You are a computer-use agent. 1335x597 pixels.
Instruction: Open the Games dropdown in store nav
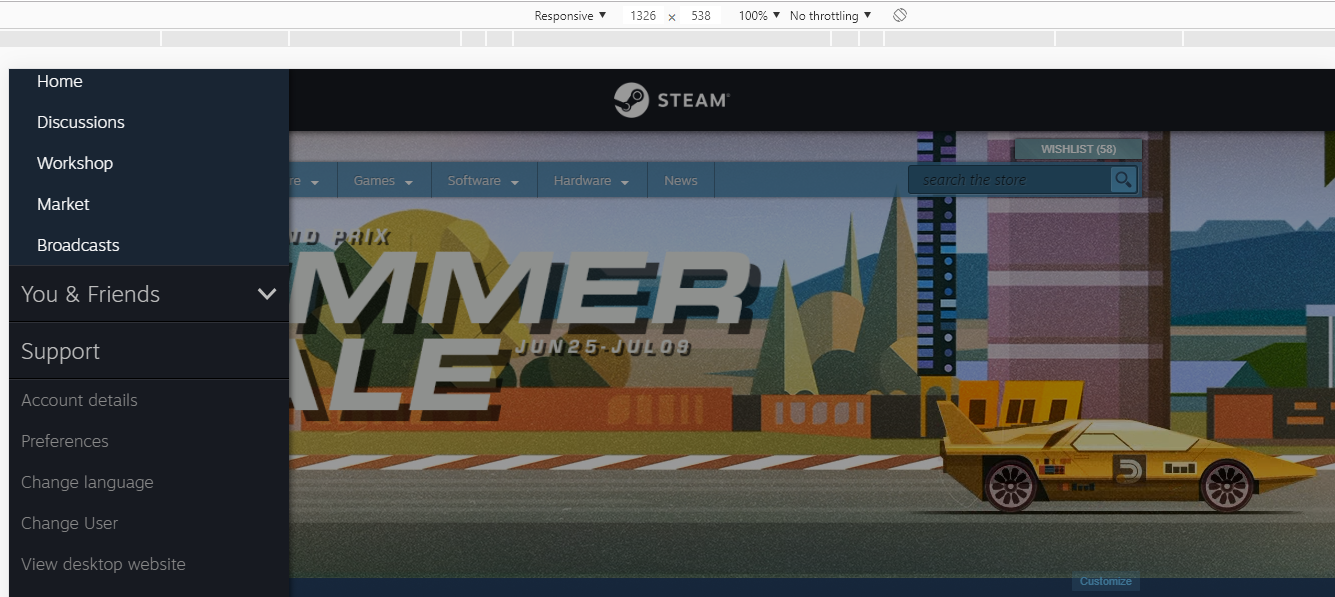383,181
